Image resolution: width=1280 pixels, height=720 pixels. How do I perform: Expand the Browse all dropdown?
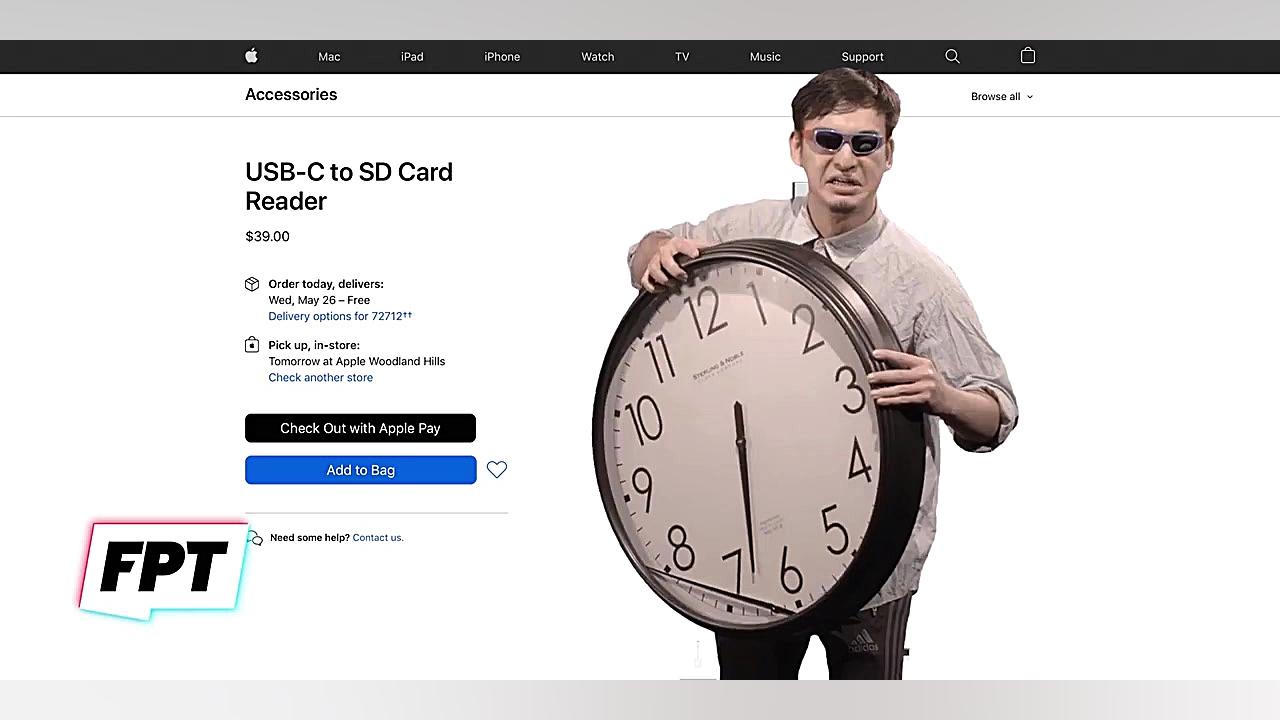1002,97
